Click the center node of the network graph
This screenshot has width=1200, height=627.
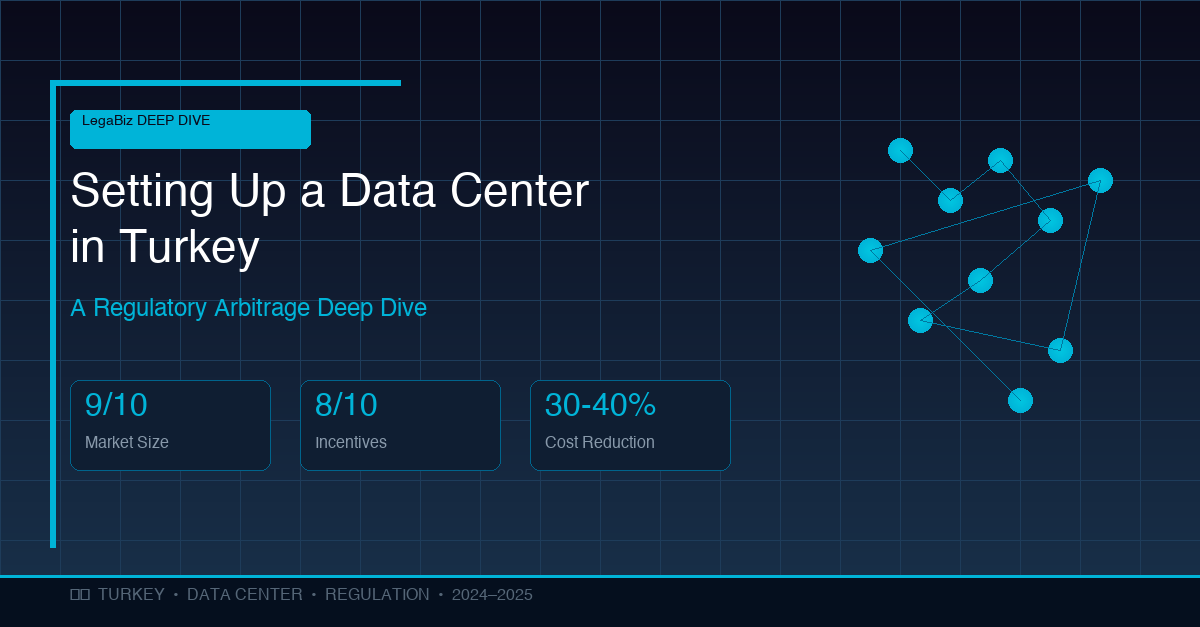(980, 281)
